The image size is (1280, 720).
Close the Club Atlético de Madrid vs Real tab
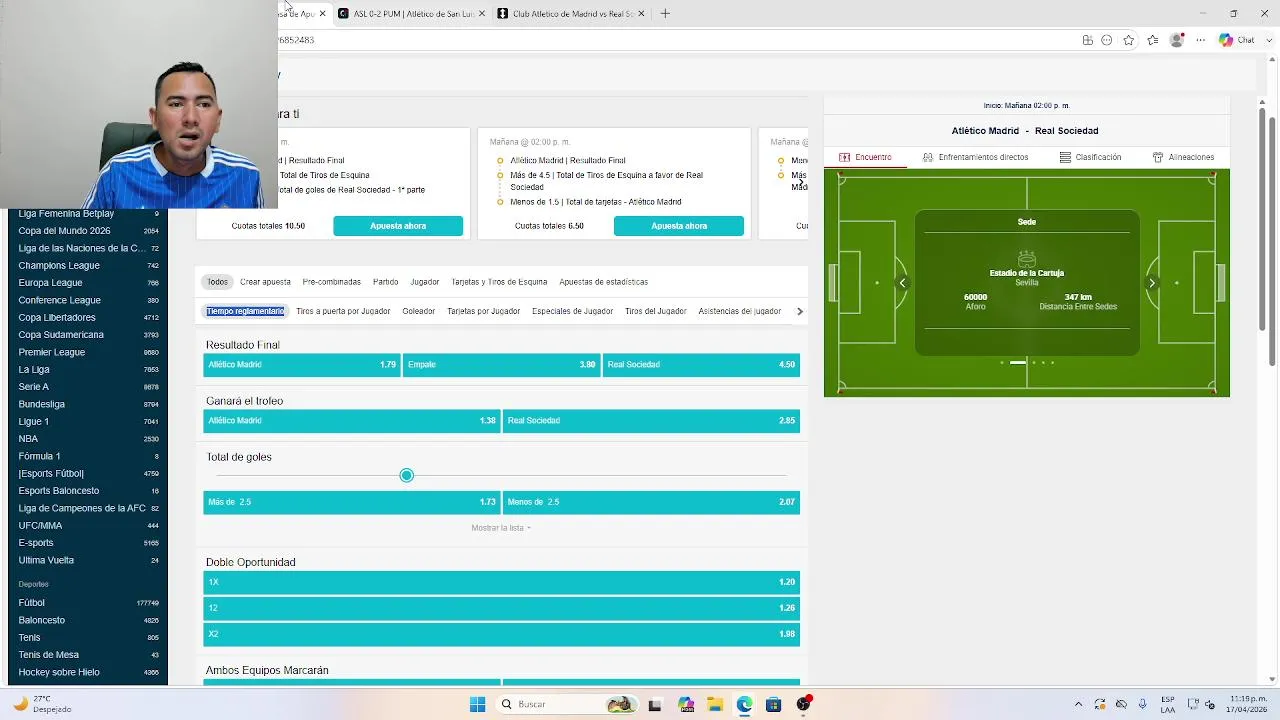tap(641, 13)
